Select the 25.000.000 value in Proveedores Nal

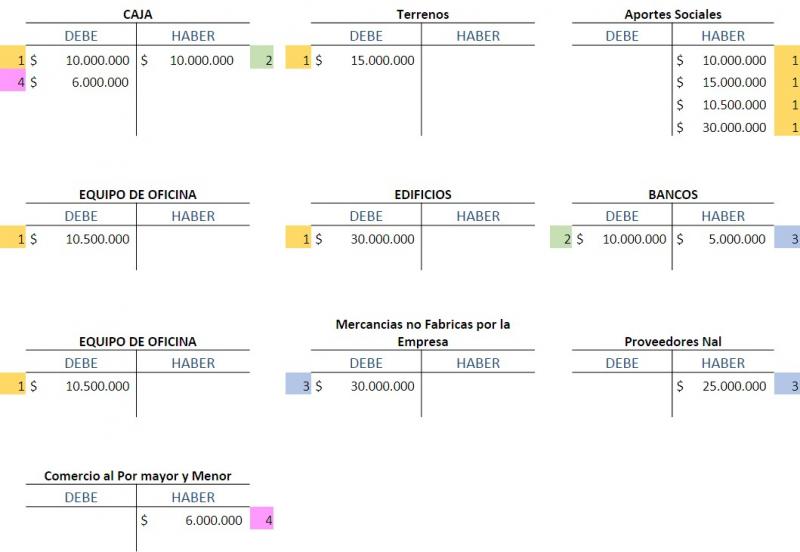(732, 386)
